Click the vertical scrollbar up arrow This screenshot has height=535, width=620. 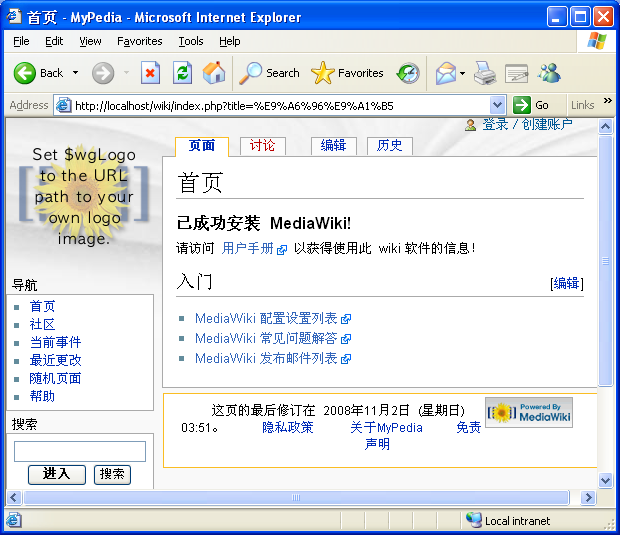tap(605, 127)
